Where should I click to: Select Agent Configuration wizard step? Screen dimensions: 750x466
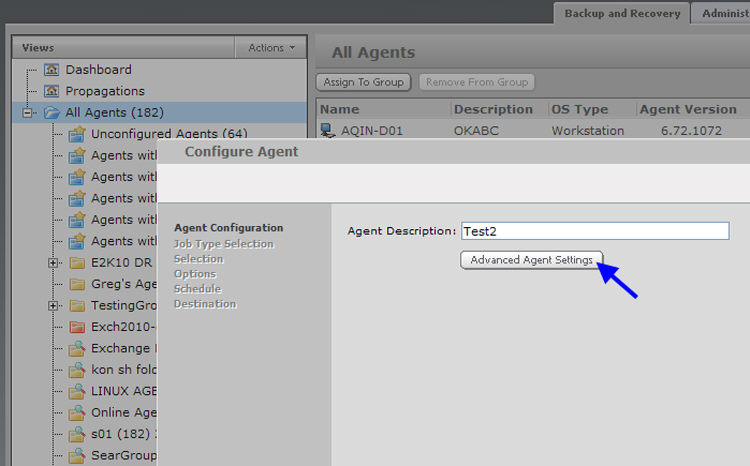coord(228,228)
